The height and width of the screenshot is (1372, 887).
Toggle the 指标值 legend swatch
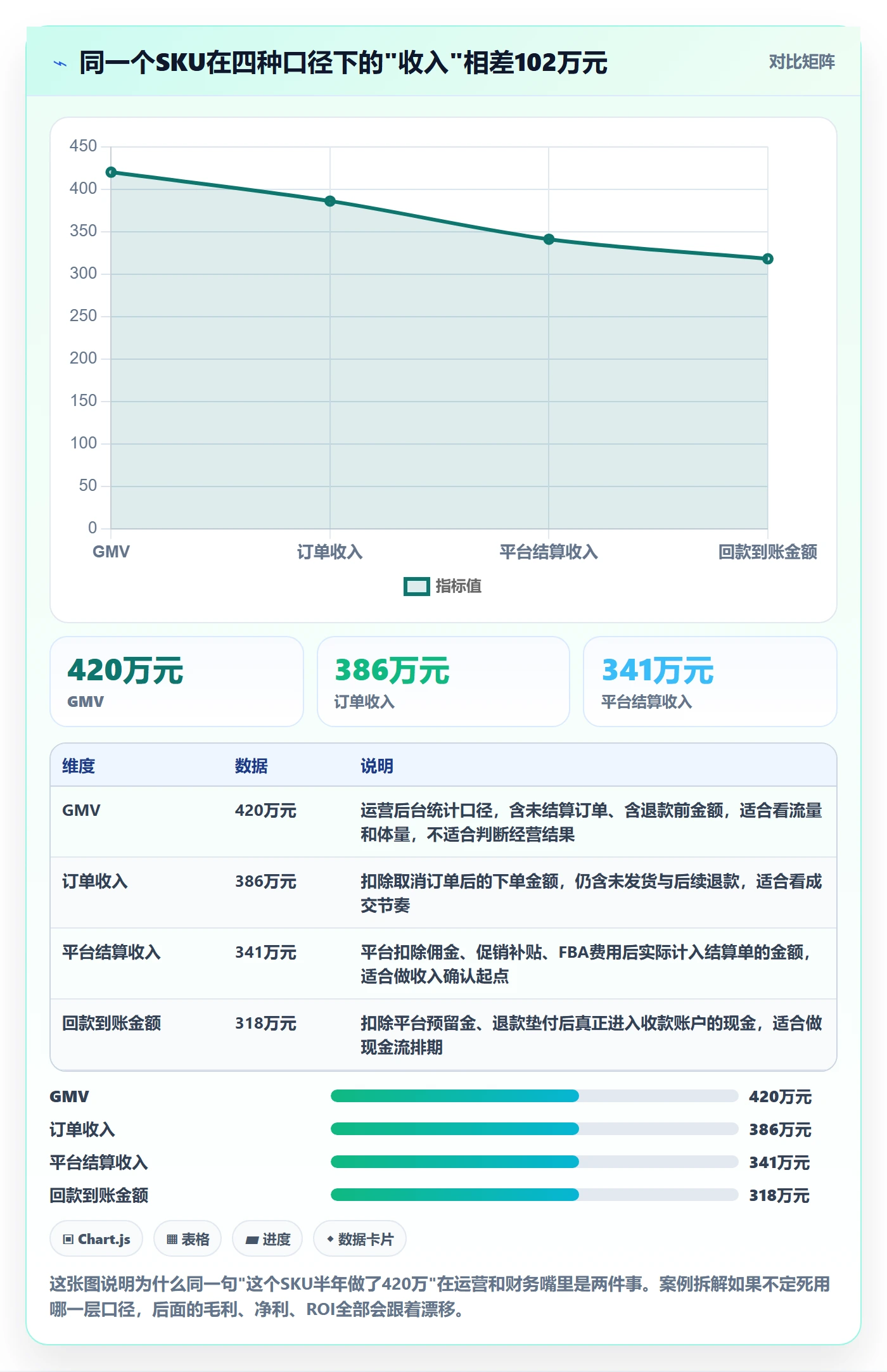(x=417, y=587)
